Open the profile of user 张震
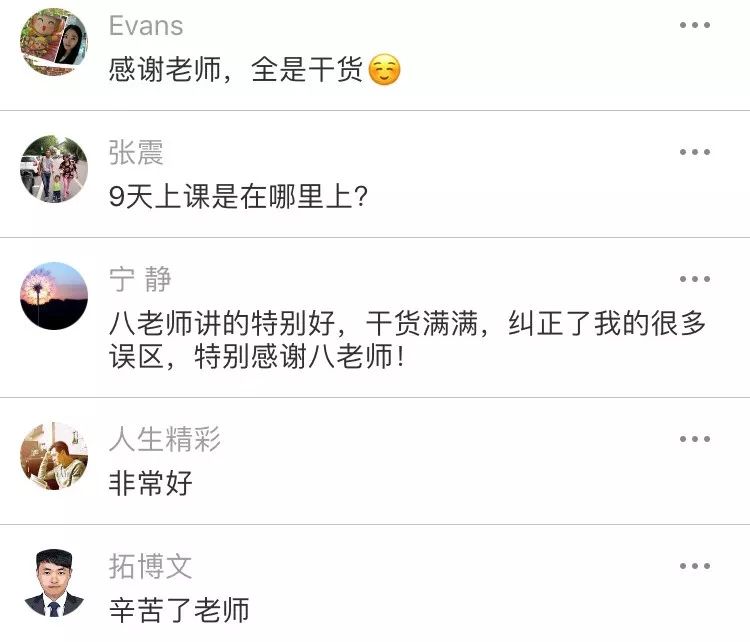Viewport: 750px width, 642px height. 136,153
